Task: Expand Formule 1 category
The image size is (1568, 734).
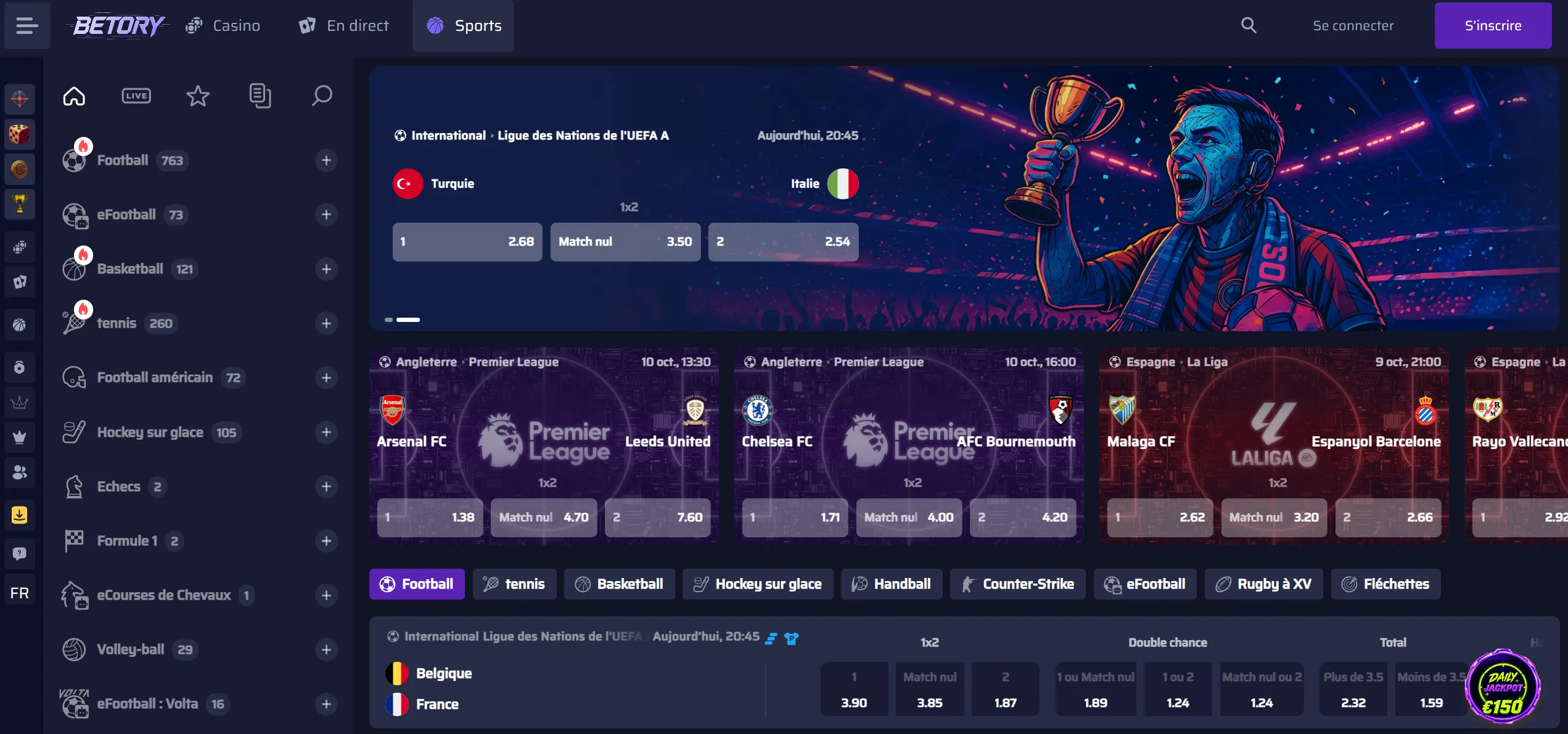Action: [326, 541]
